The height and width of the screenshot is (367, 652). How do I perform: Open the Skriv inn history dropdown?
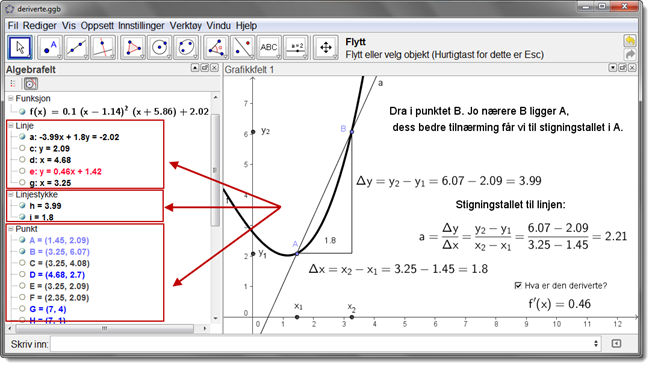(x=596, y=343)
